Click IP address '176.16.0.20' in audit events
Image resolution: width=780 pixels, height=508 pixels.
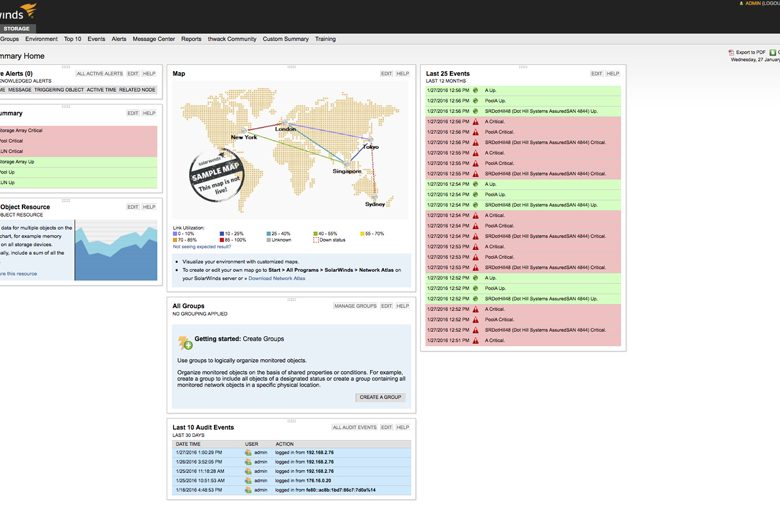click(x=318, y=481)
